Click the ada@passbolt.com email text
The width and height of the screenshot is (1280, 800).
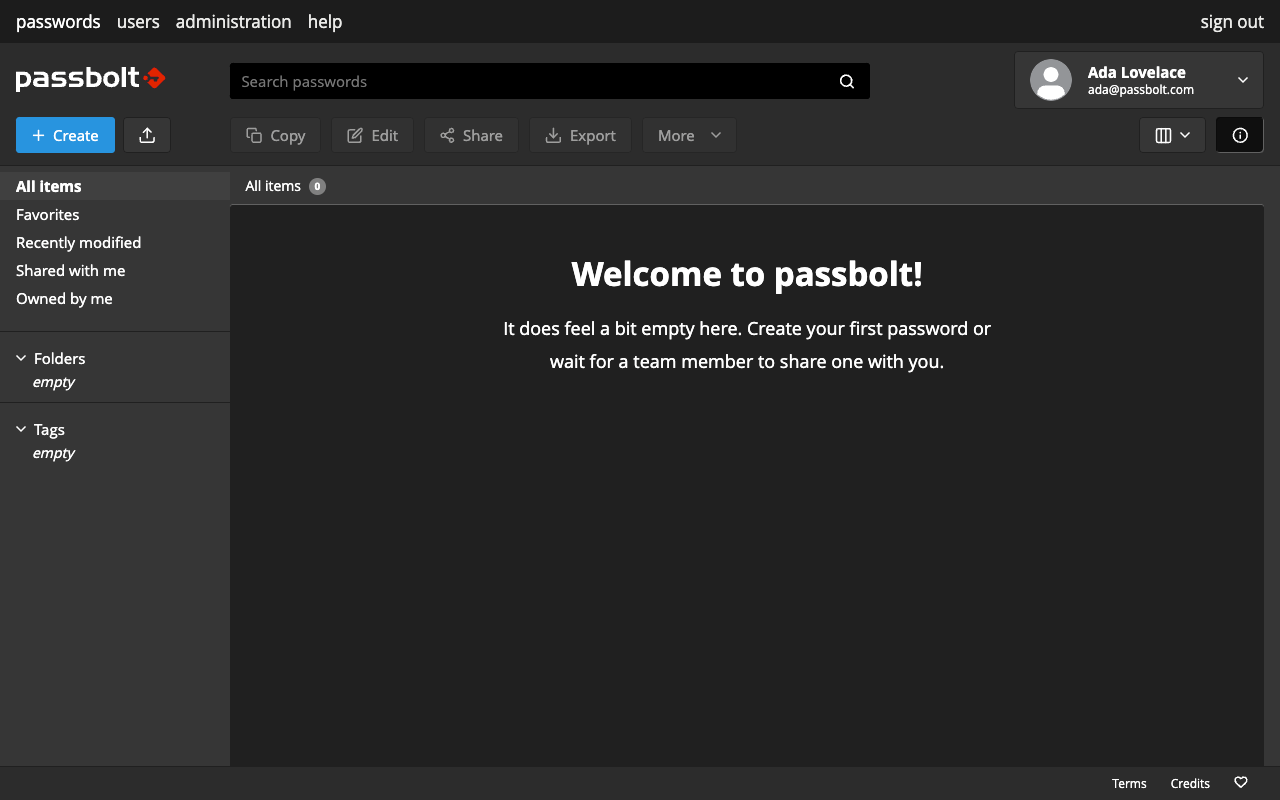tap(1141, 90)
